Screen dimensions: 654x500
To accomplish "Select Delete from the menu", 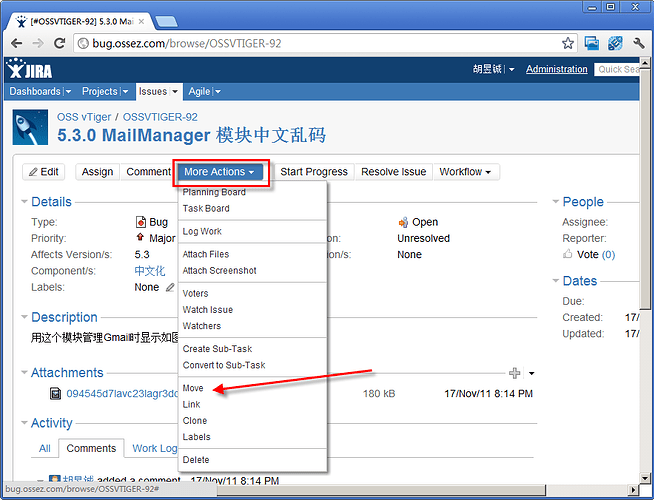I will click(x=252, y=460).
